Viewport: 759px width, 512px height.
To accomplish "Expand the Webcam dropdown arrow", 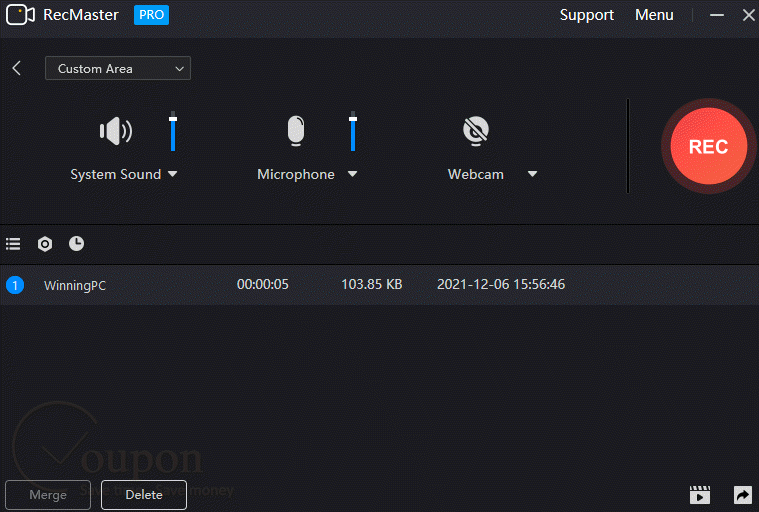I will tap(532, 174).
